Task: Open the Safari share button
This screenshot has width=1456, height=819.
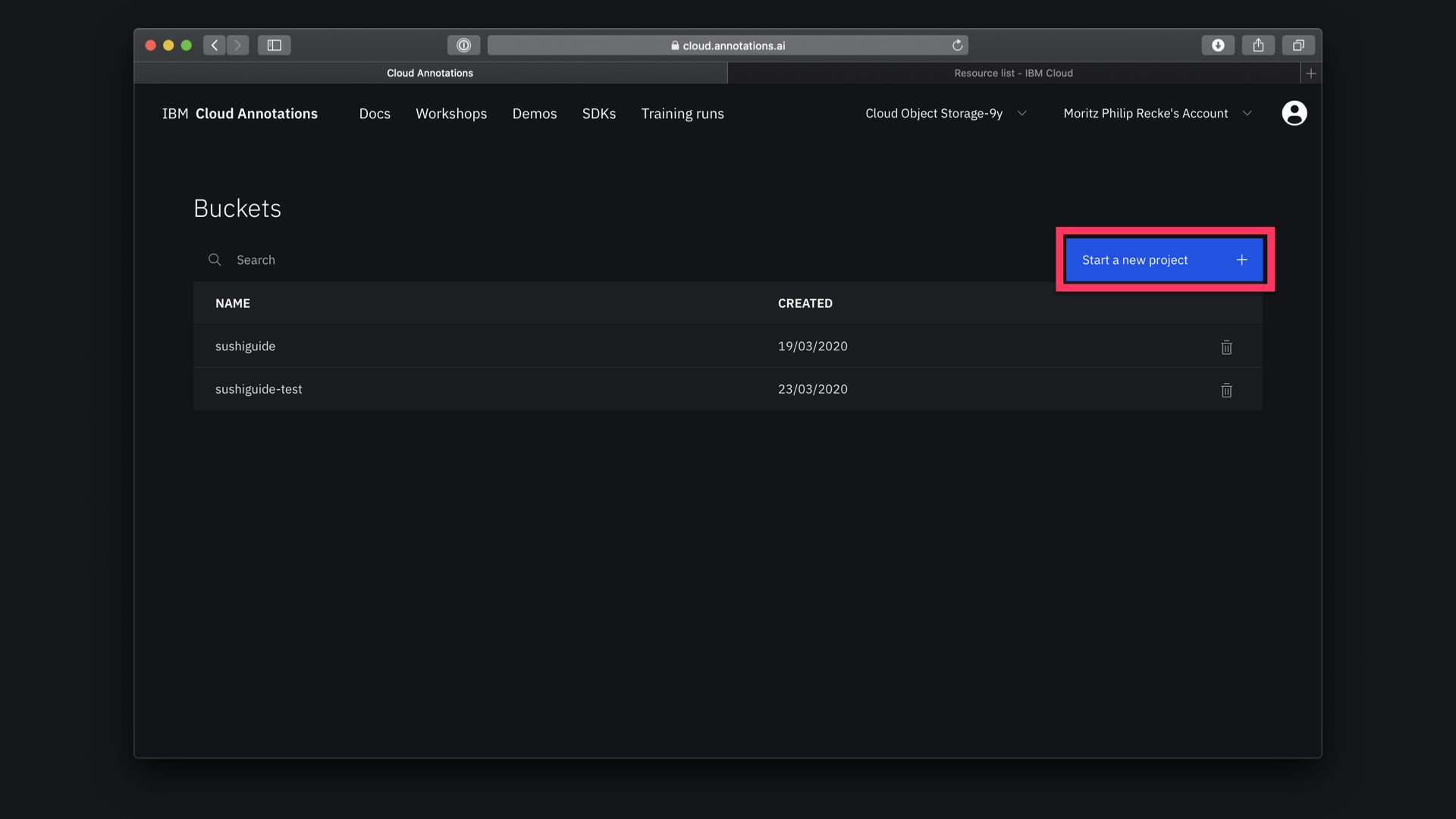Action: pyautogui.click(x=1258, y=45)
